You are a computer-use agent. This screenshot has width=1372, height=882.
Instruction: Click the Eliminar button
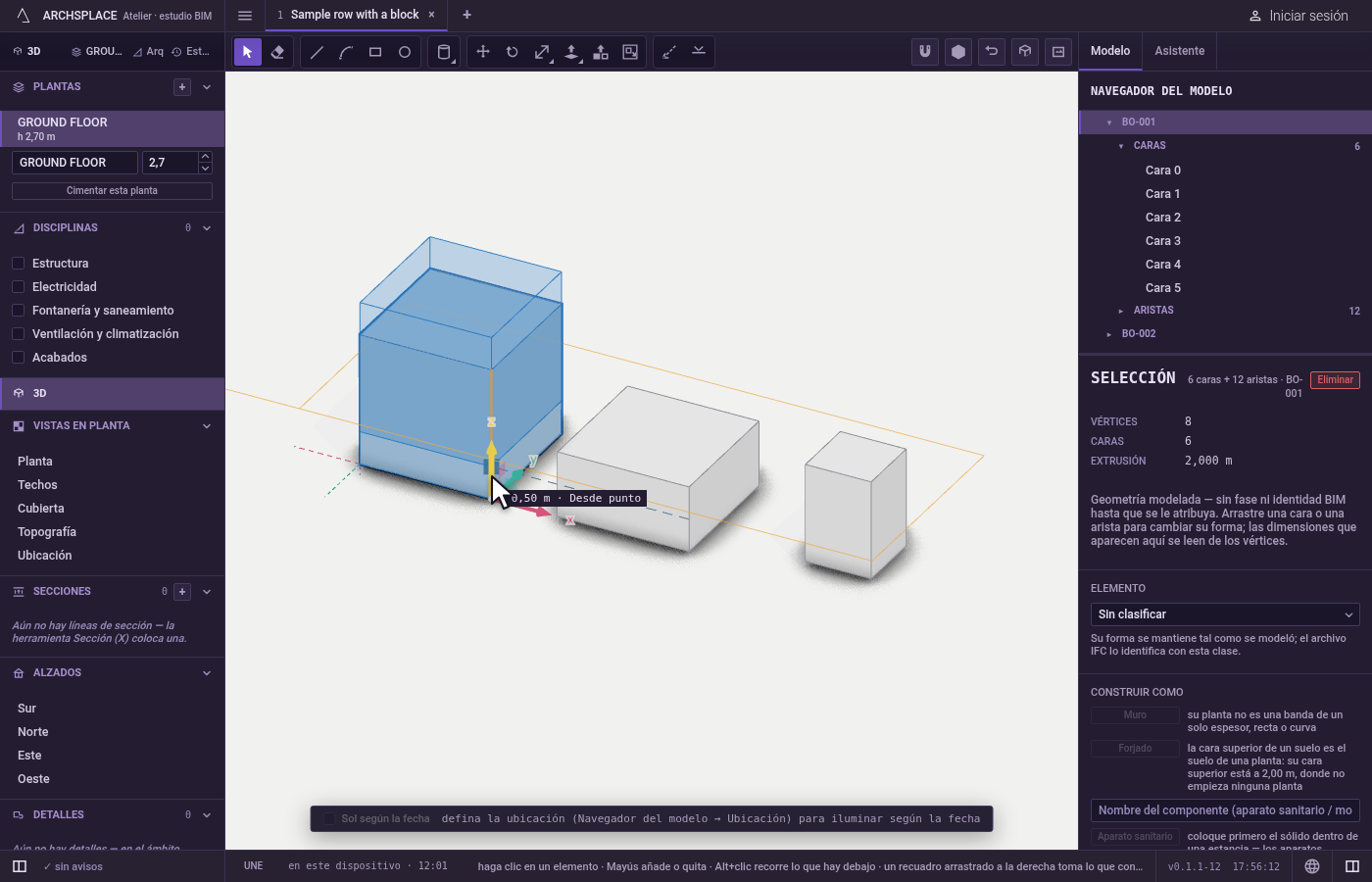(x=1335, y=380)
